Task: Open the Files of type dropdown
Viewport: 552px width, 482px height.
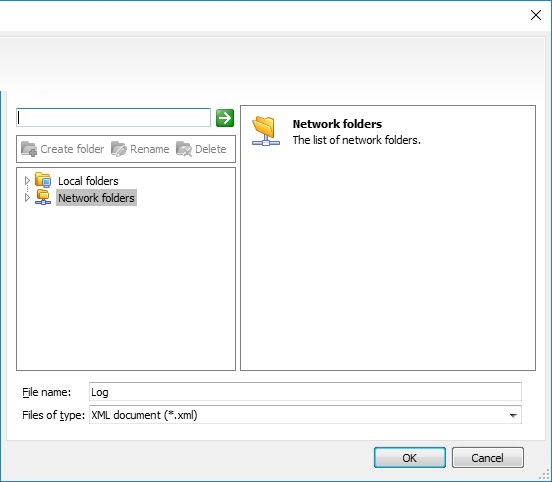Action: coord(513,415)
